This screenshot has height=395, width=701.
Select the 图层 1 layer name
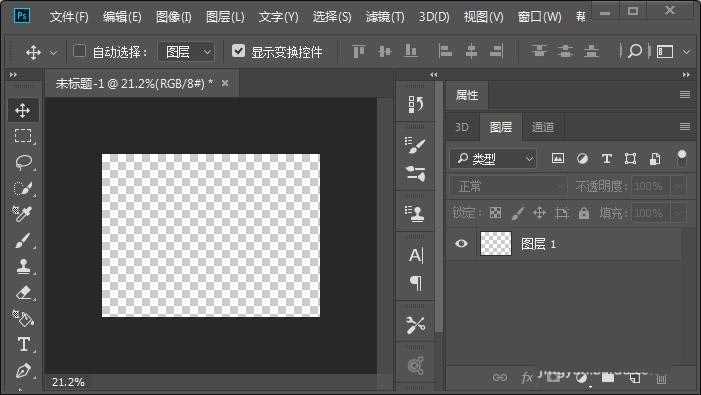click(538, 244)
